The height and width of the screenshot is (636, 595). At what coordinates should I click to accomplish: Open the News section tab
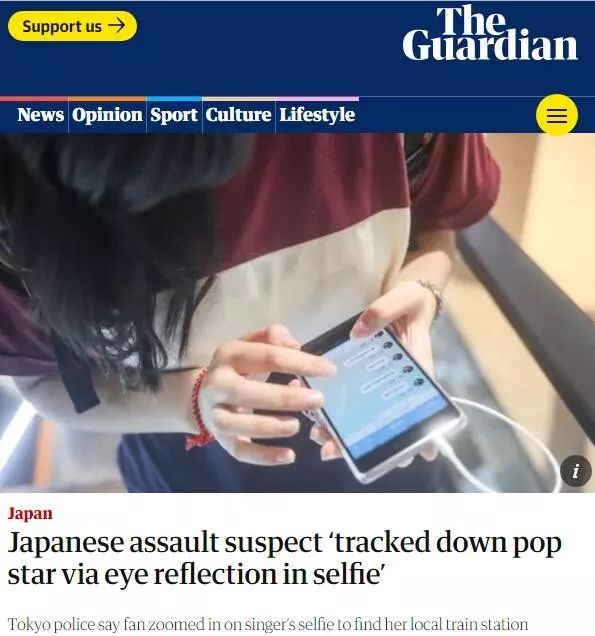pyautogui.click(x=40, y=115)
